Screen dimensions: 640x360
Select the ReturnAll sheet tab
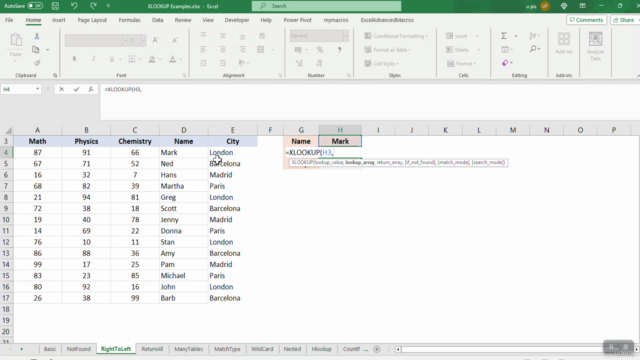tap(152, 349)
